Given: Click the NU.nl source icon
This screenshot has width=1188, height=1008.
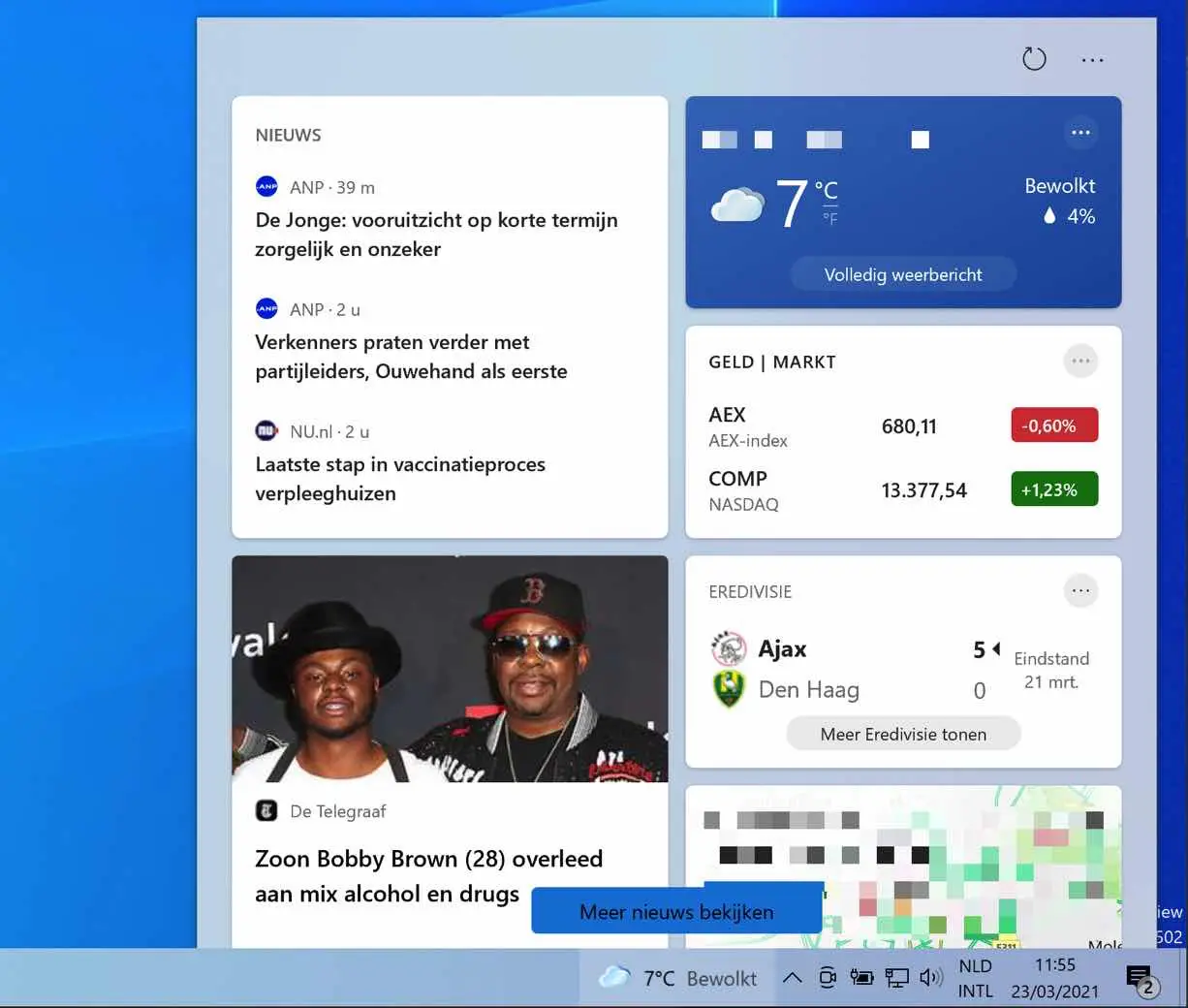Looking at the screenshot, I should [266, 430].
